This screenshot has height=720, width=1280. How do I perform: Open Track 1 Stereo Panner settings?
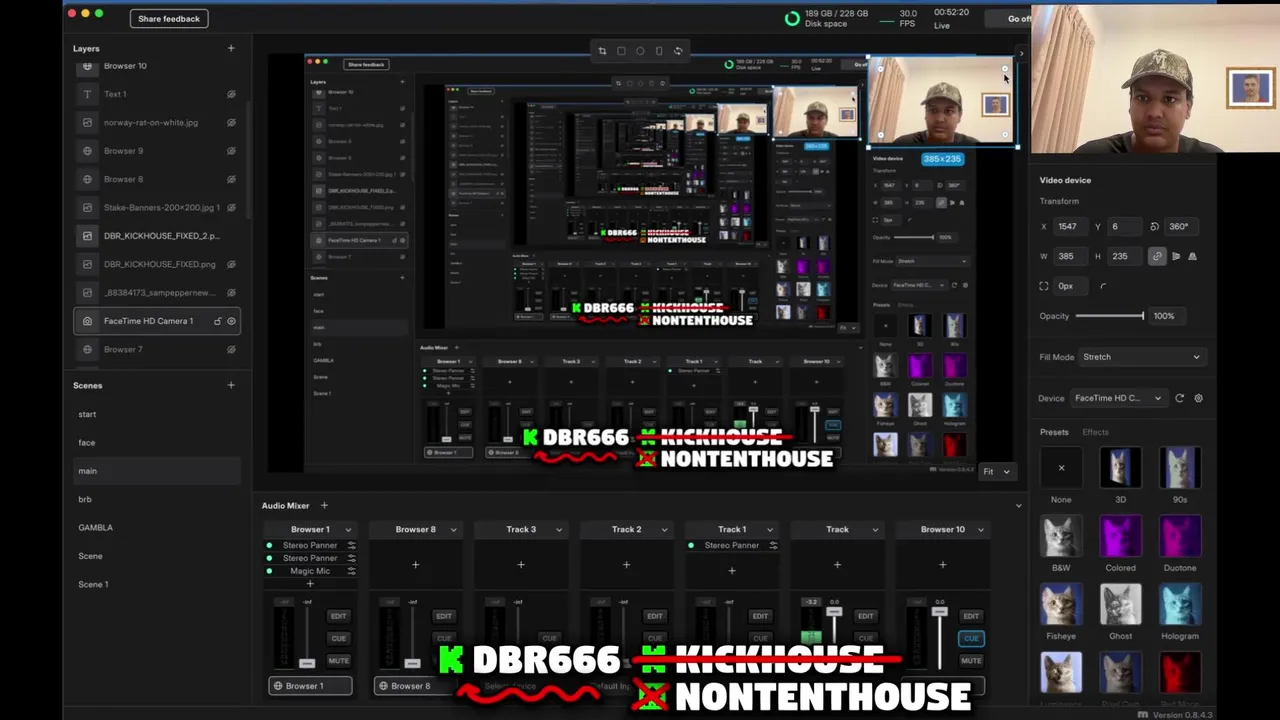(773, 545)
